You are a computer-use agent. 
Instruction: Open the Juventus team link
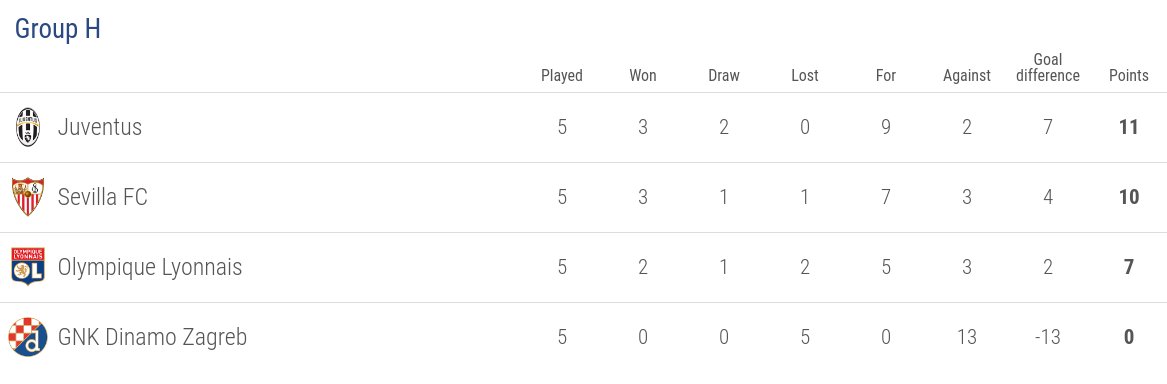(100, 127)
